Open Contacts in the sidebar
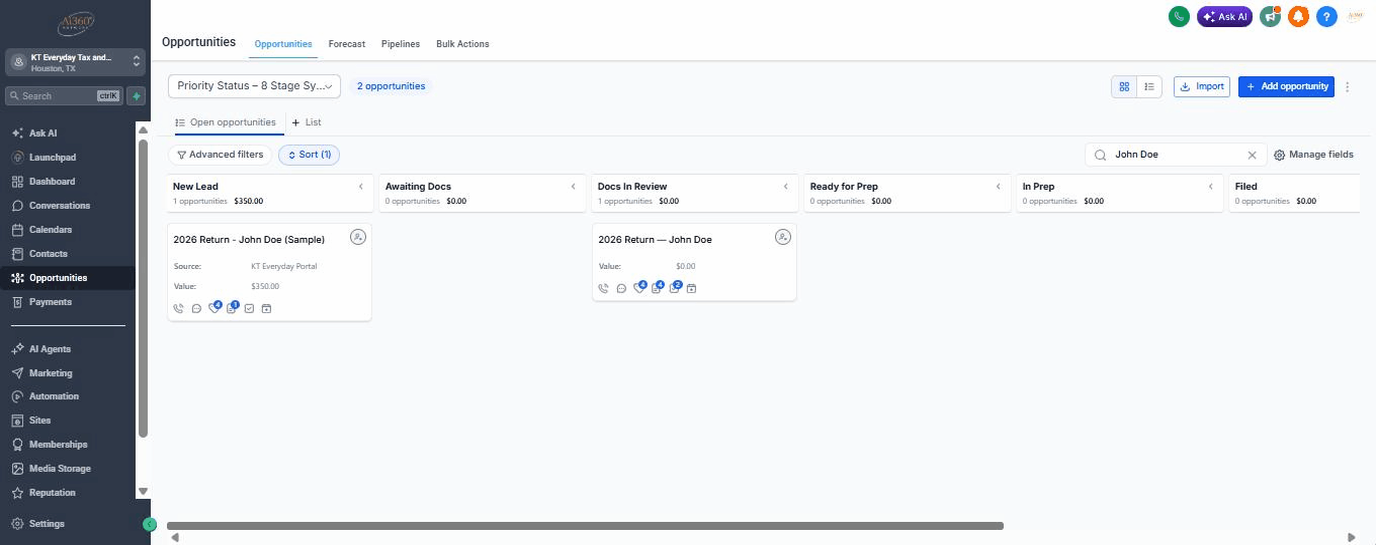This screenshot has width=1376, height=545. pos(48,254)
